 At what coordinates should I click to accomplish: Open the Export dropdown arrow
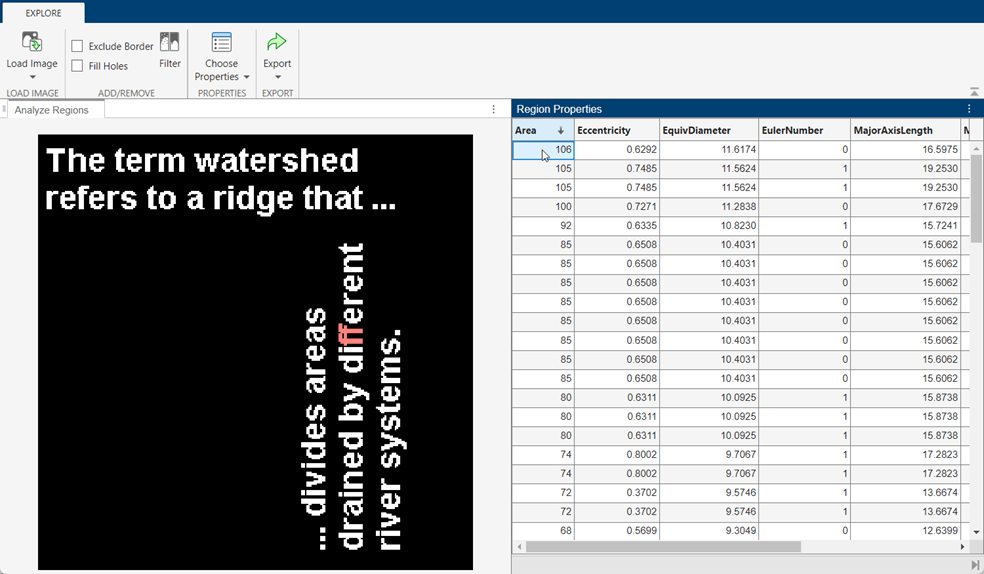coord(277,77)
